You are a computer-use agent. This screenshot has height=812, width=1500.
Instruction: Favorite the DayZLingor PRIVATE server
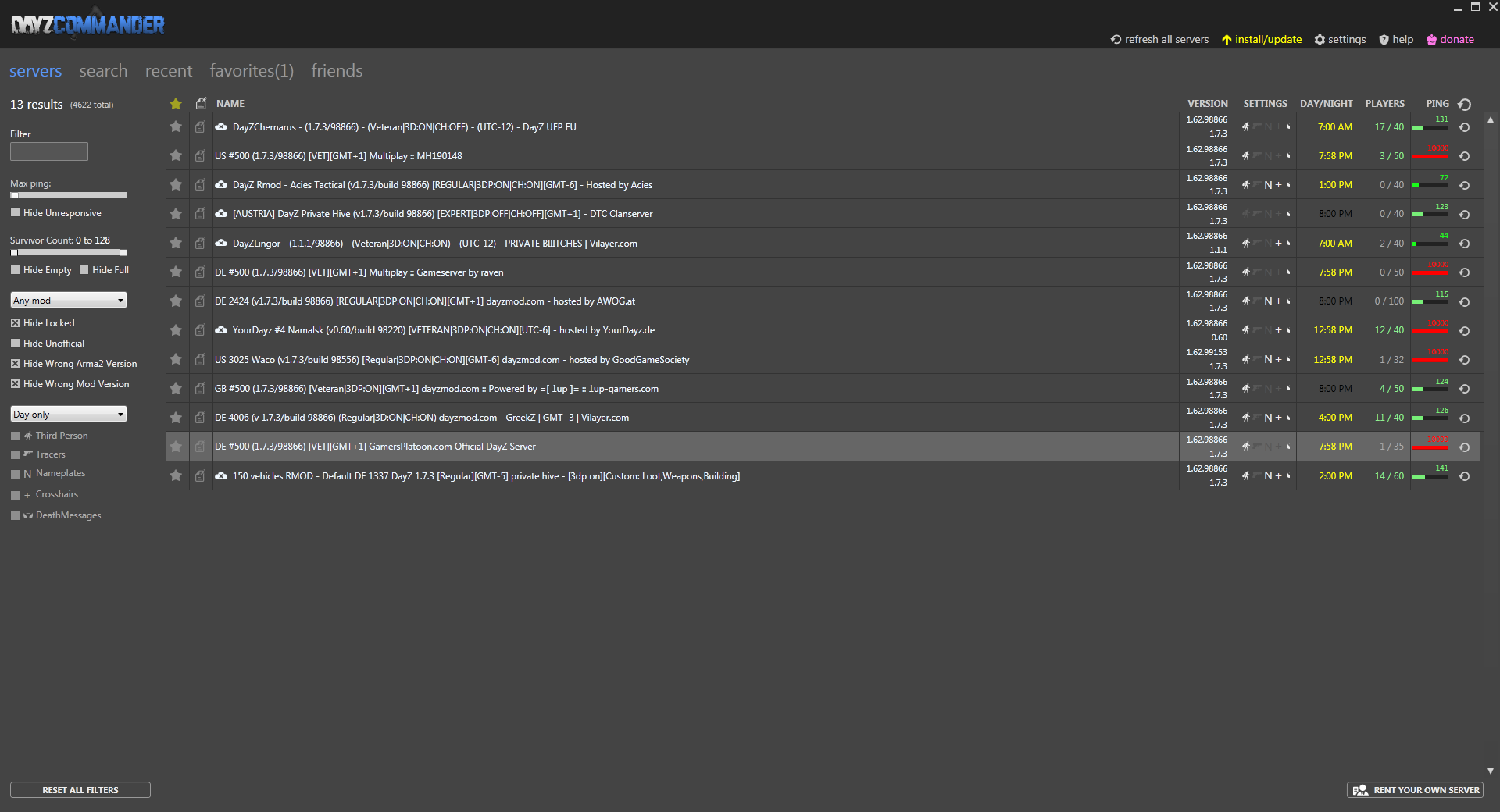point(176,243)
